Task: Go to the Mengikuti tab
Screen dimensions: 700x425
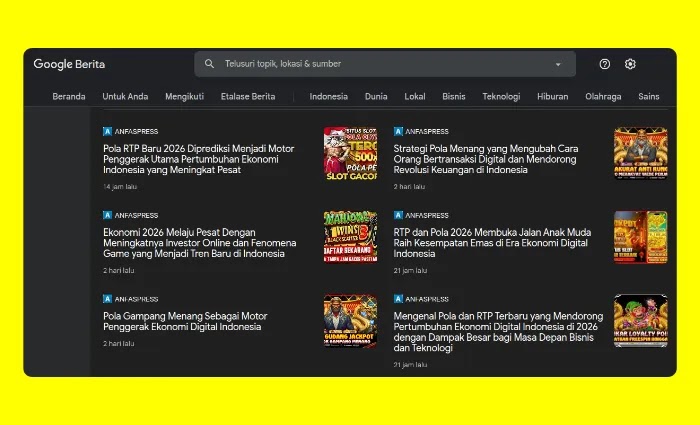Action: 184,96
